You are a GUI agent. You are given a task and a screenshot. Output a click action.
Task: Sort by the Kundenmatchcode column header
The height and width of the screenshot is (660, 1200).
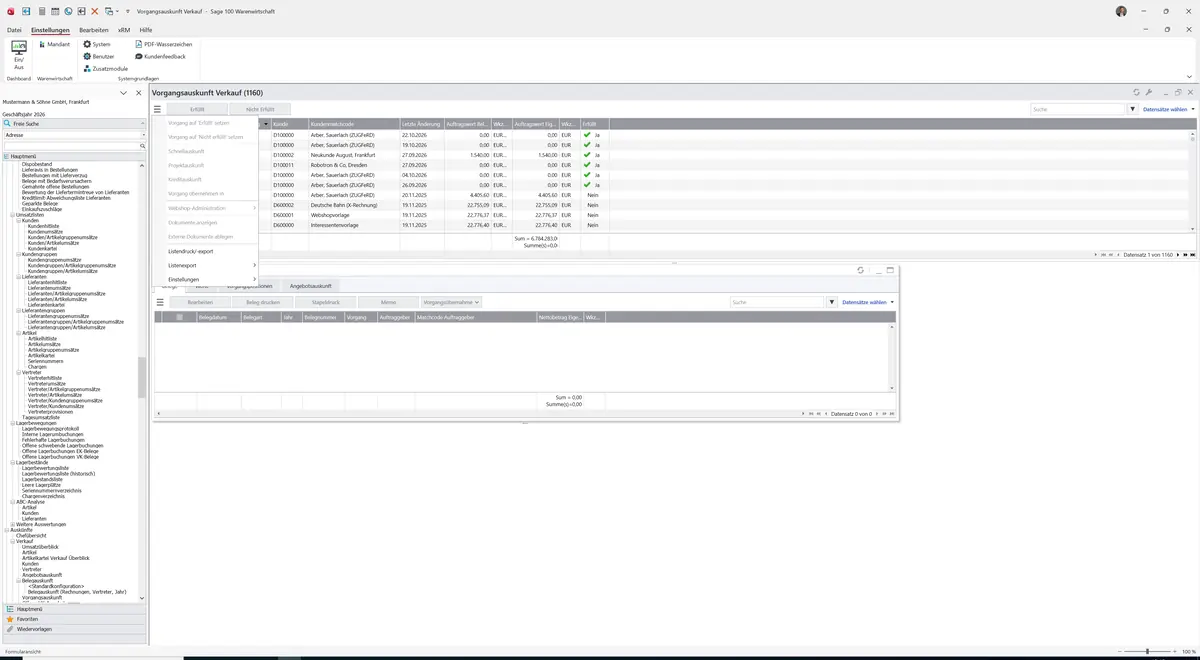tap(354, 124)
